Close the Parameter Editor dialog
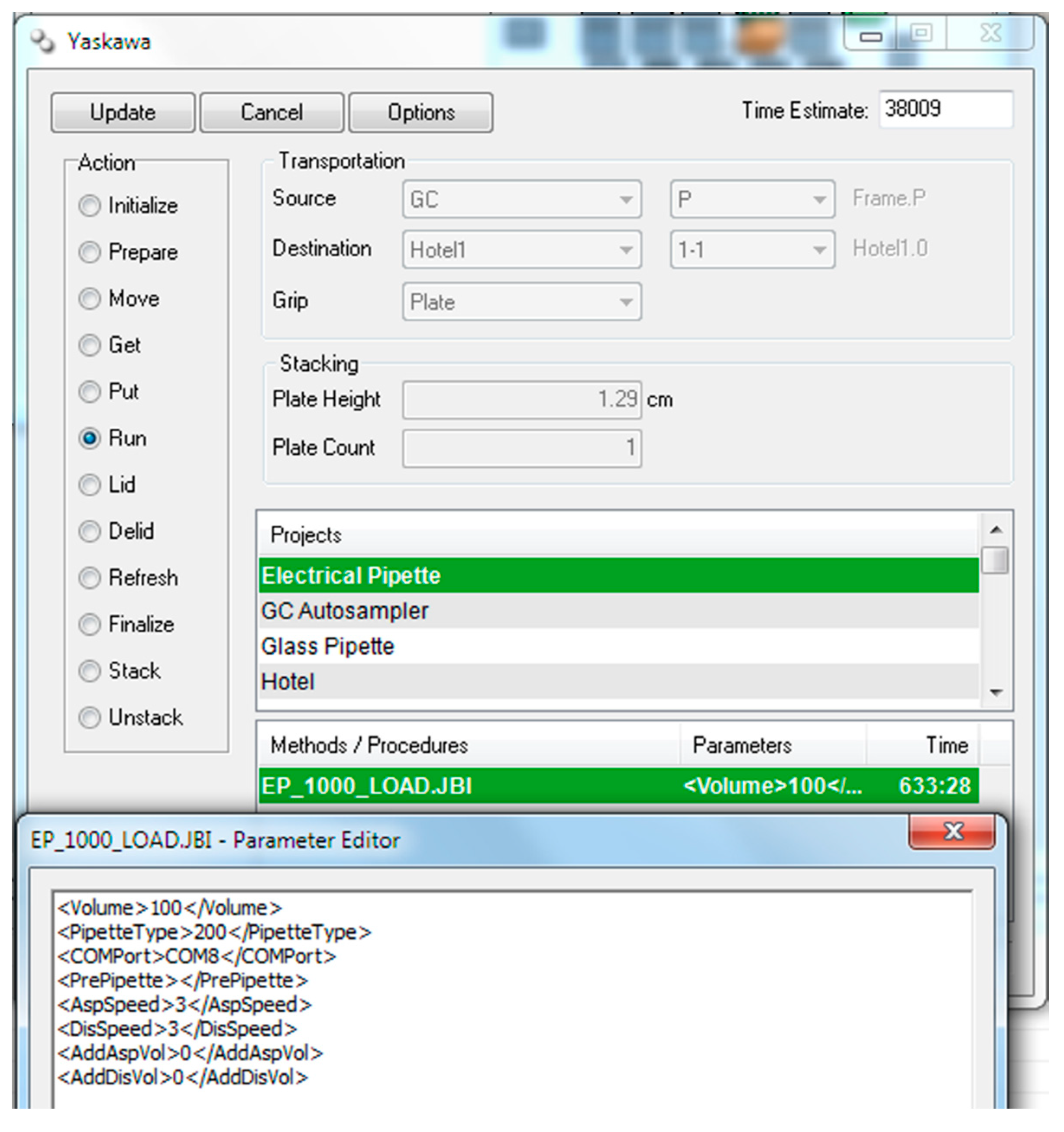Screen dimensions: 1064x1132 pyautogui.click(x=951, y=832)
